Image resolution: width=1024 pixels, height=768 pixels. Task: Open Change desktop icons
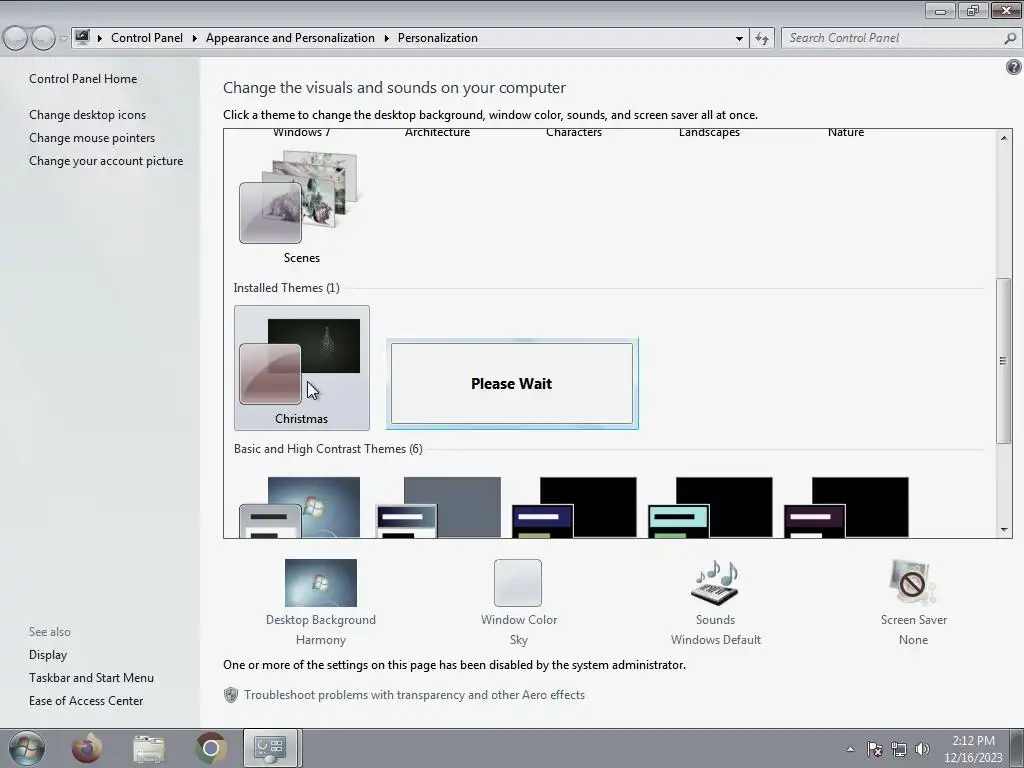click(x=88, y=115)
